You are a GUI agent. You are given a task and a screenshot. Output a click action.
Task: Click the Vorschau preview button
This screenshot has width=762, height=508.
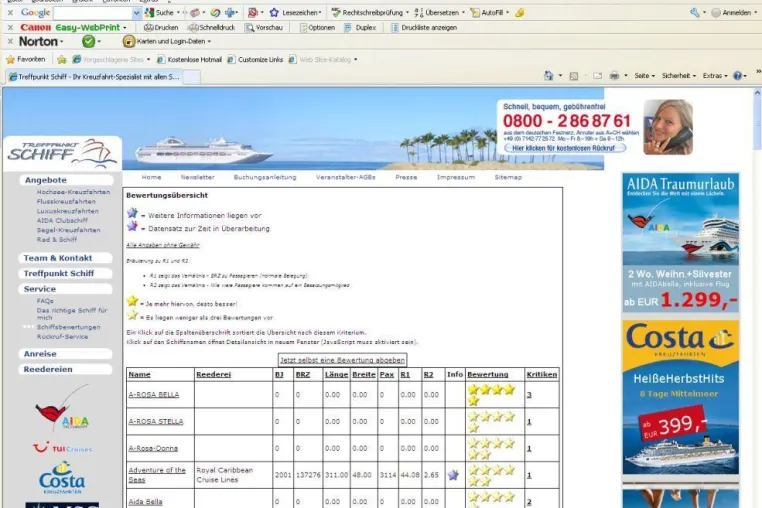tap(264, 28)
